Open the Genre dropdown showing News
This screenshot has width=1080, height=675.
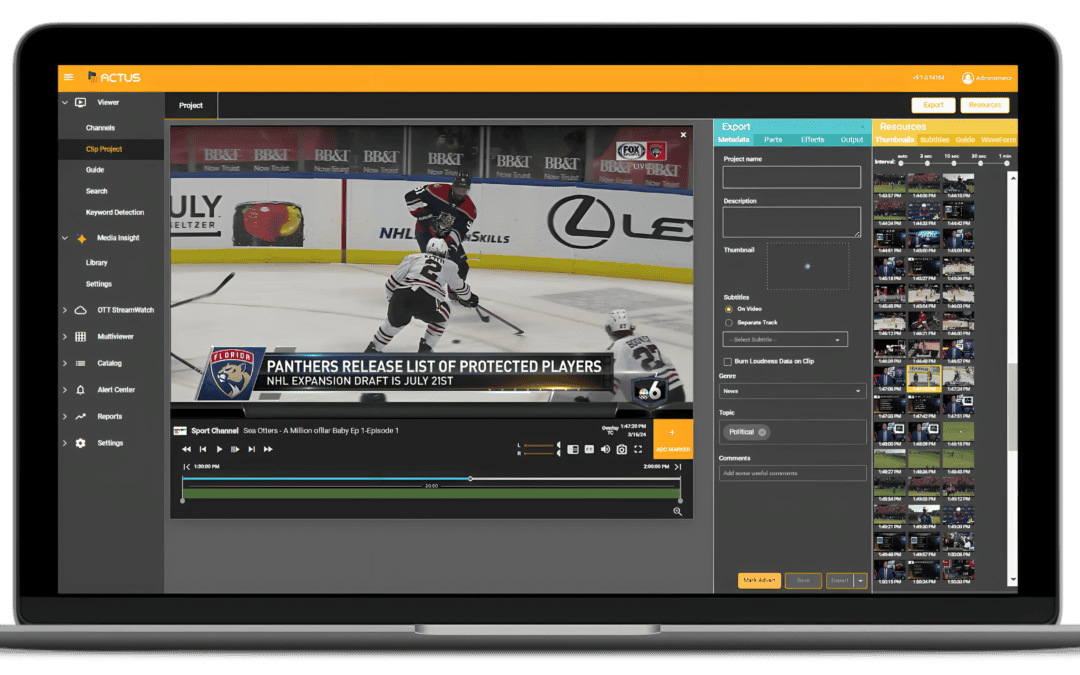click(792, 391)
